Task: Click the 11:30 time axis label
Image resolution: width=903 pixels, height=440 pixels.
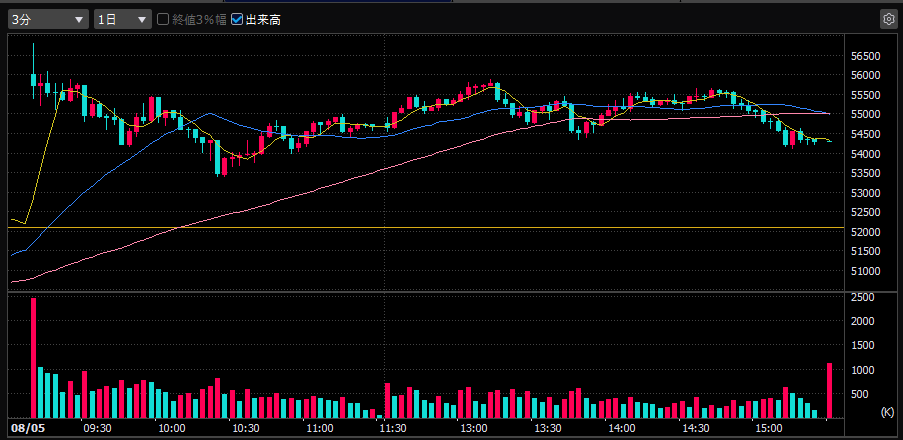Action: [x=394, y=429]
